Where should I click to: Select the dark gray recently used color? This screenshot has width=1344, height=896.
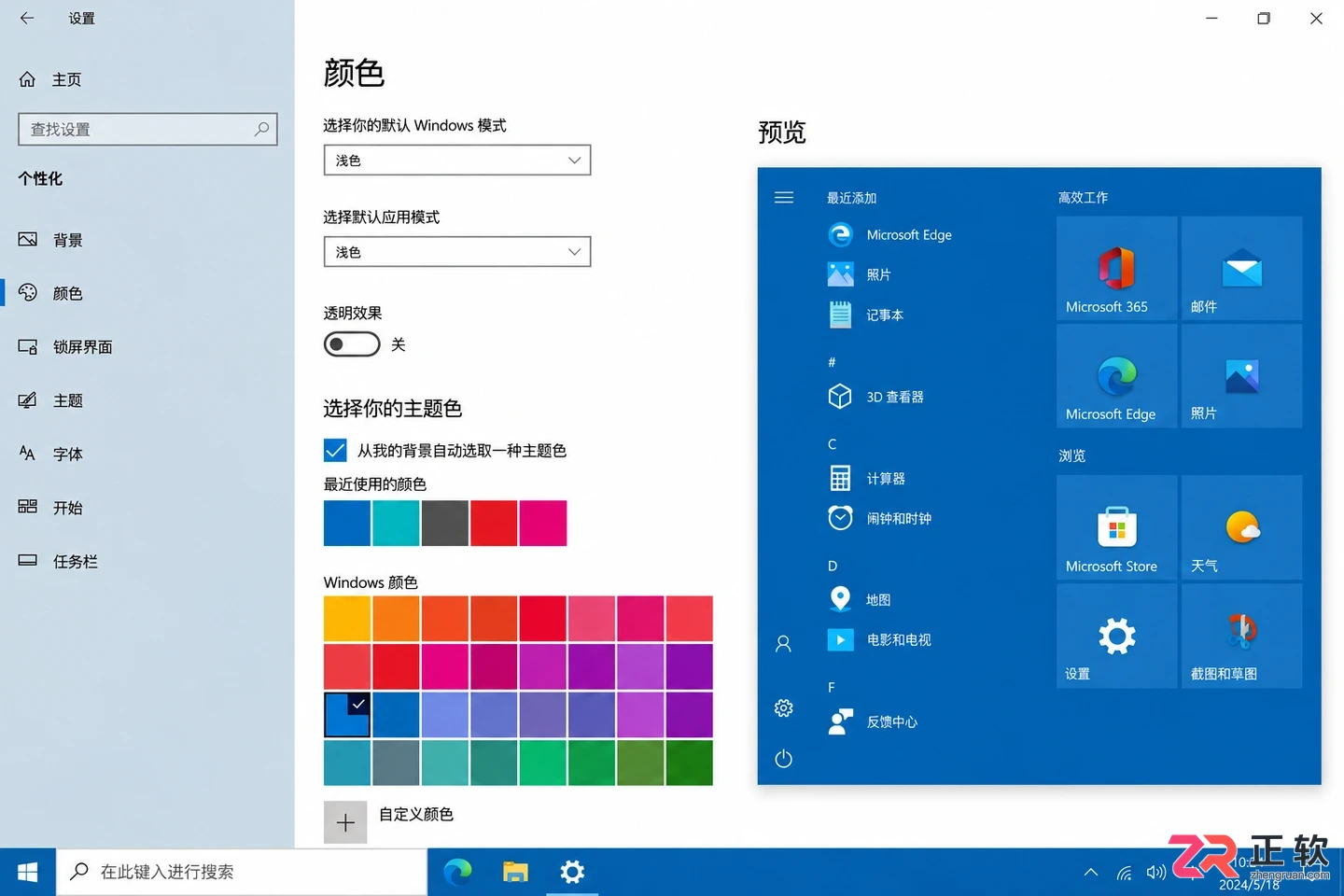point(444,523)
